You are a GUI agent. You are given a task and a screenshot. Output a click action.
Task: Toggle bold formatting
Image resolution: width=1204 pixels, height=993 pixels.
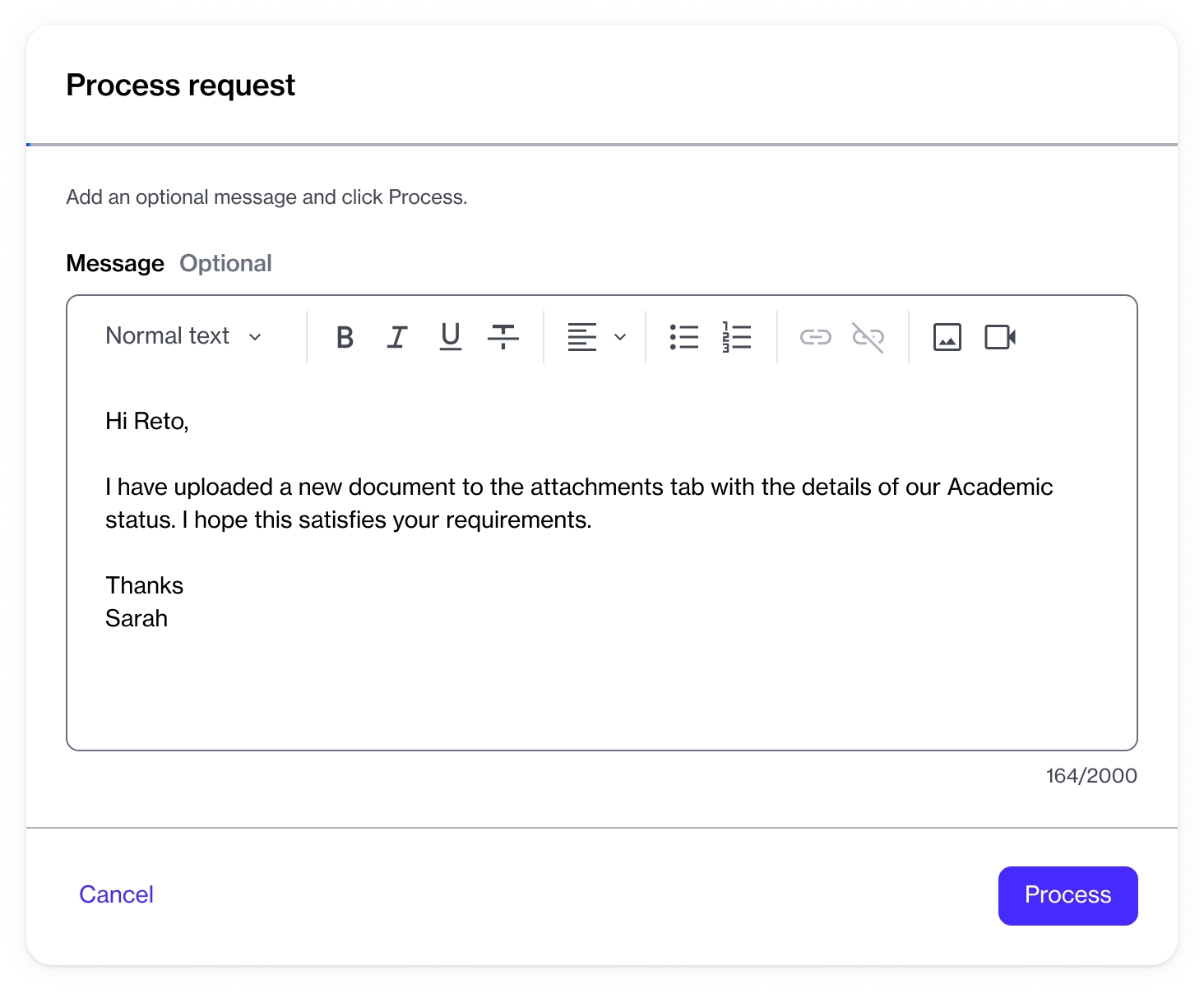(x=345, y=337)
